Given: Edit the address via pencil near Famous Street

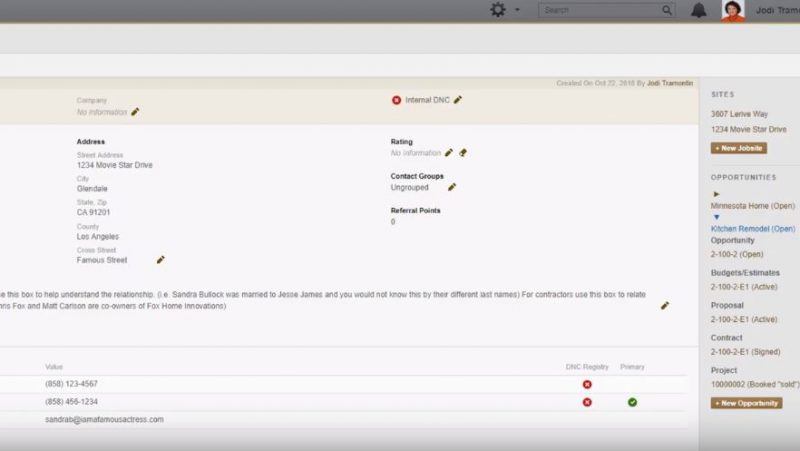Looking at the screenshot, I should [160, 260].
